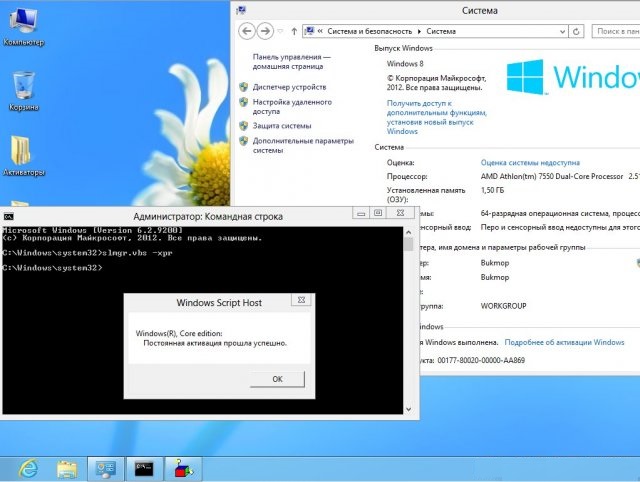Switch to the Control Panel taskbar button
This screenshot has height=482, width=640.
pos(106,469)
